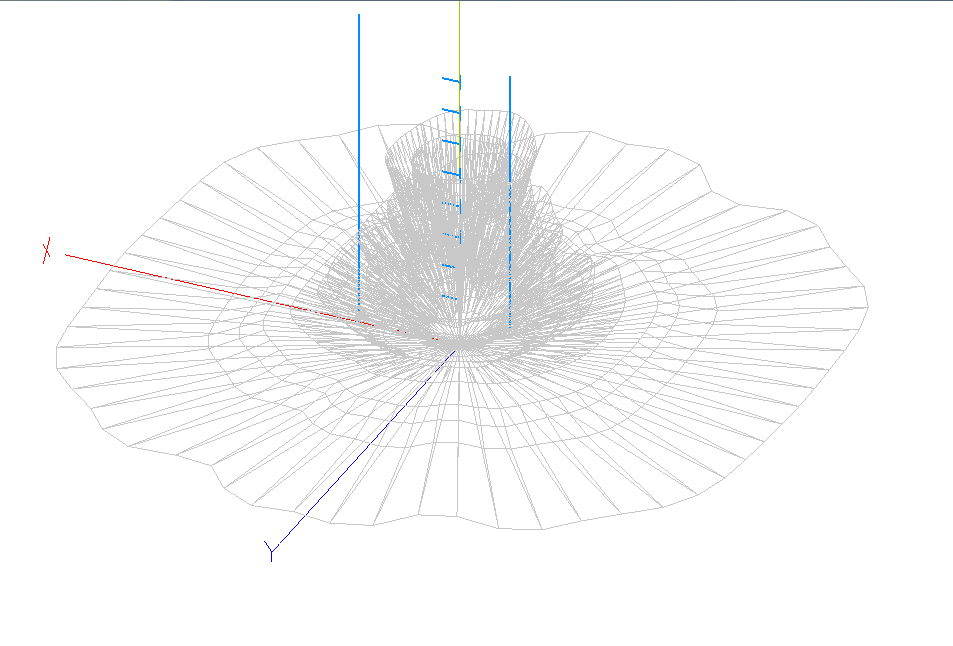Click the blue Y axis label
The image size is (953, 646).
270,550
